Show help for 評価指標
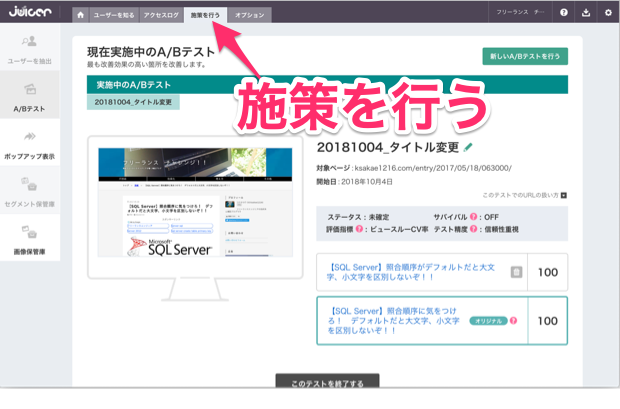This screenshot has width=620, height=409. tap(359, 229)
